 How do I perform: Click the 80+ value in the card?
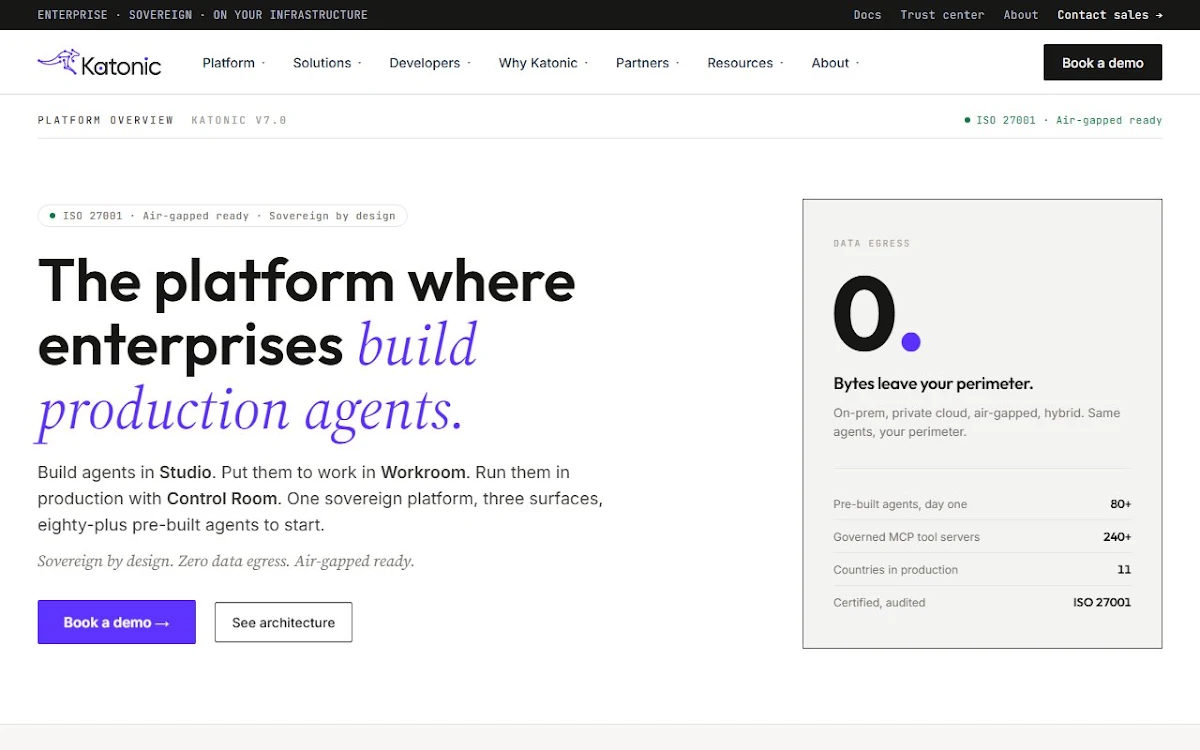click(x=1121, y=504)
